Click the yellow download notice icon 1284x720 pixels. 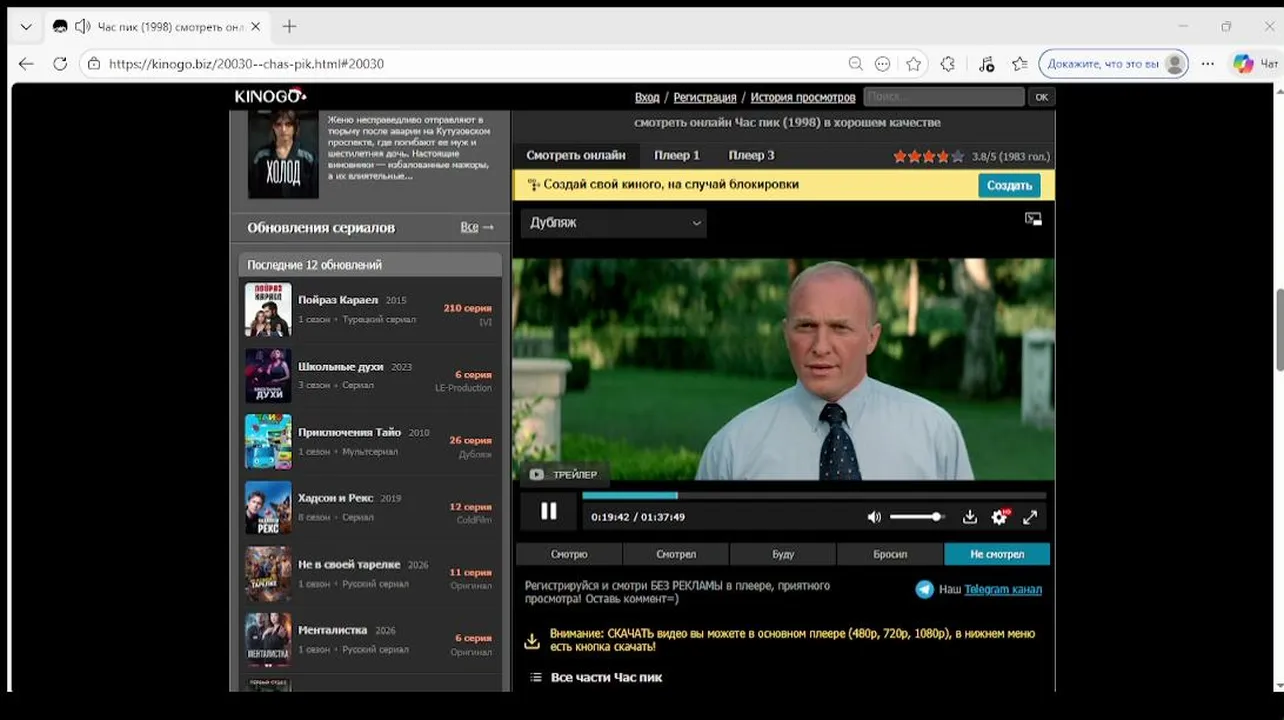click(x=532, y=641)
